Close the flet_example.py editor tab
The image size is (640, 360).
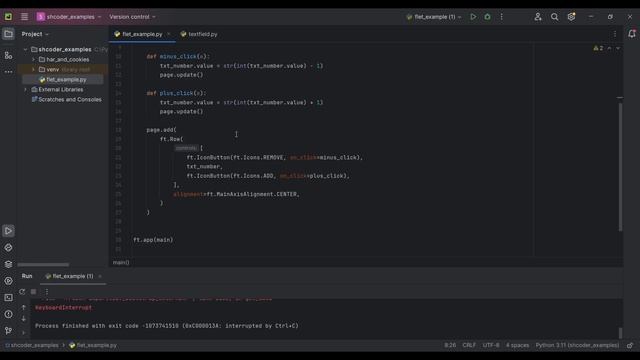(169, 34)
